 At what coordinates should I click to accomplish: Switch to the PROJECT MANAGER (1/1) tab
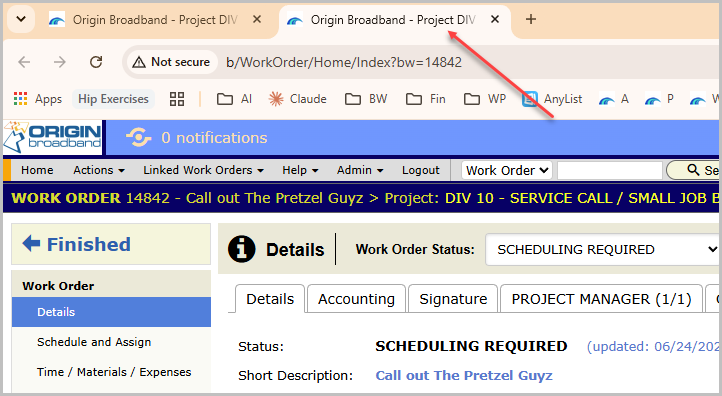(x=601, y=299)
